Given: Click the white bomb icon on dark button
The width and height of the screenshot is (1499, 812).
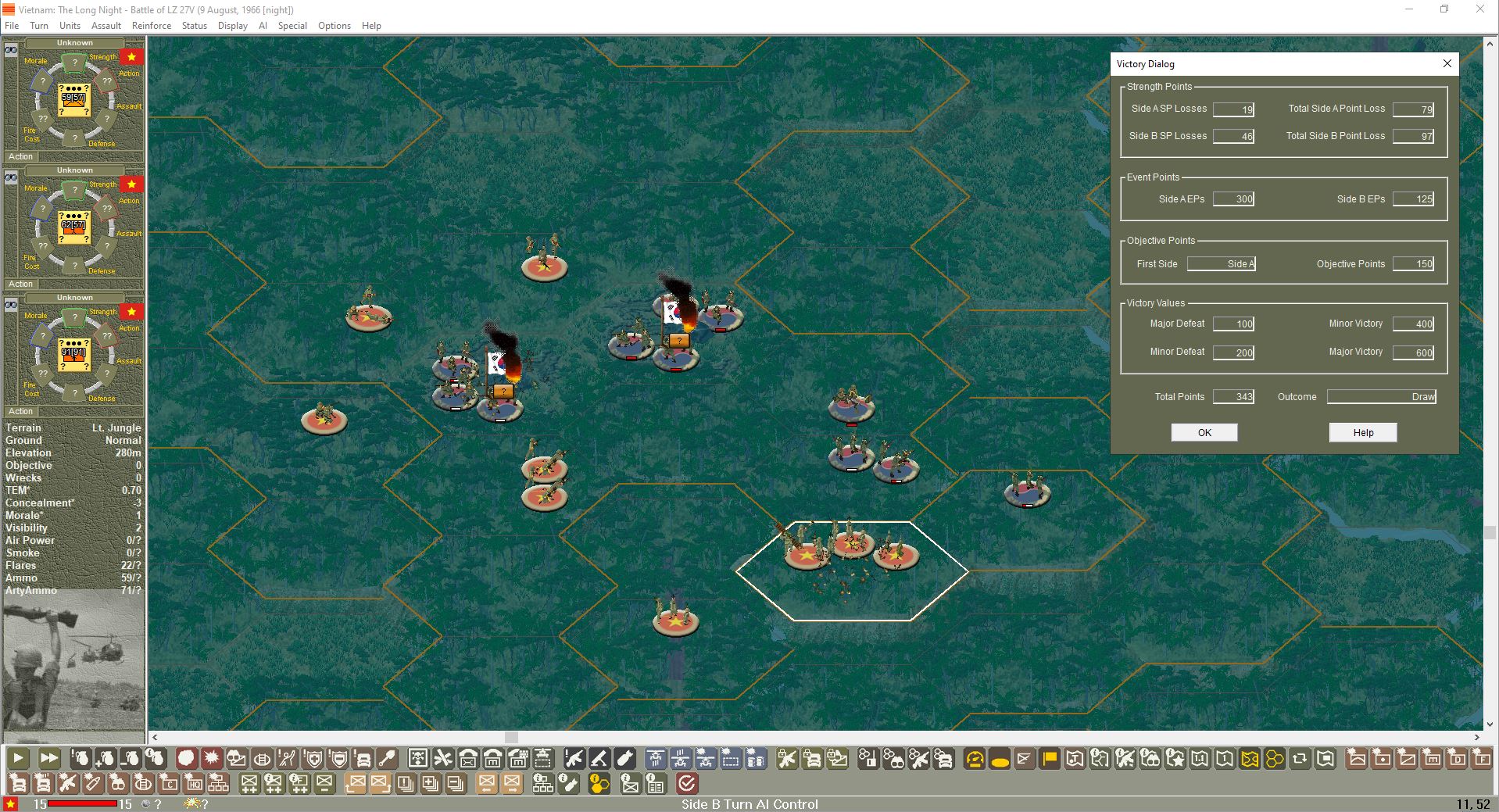Looking at the screenshot, I should [624, 758].
